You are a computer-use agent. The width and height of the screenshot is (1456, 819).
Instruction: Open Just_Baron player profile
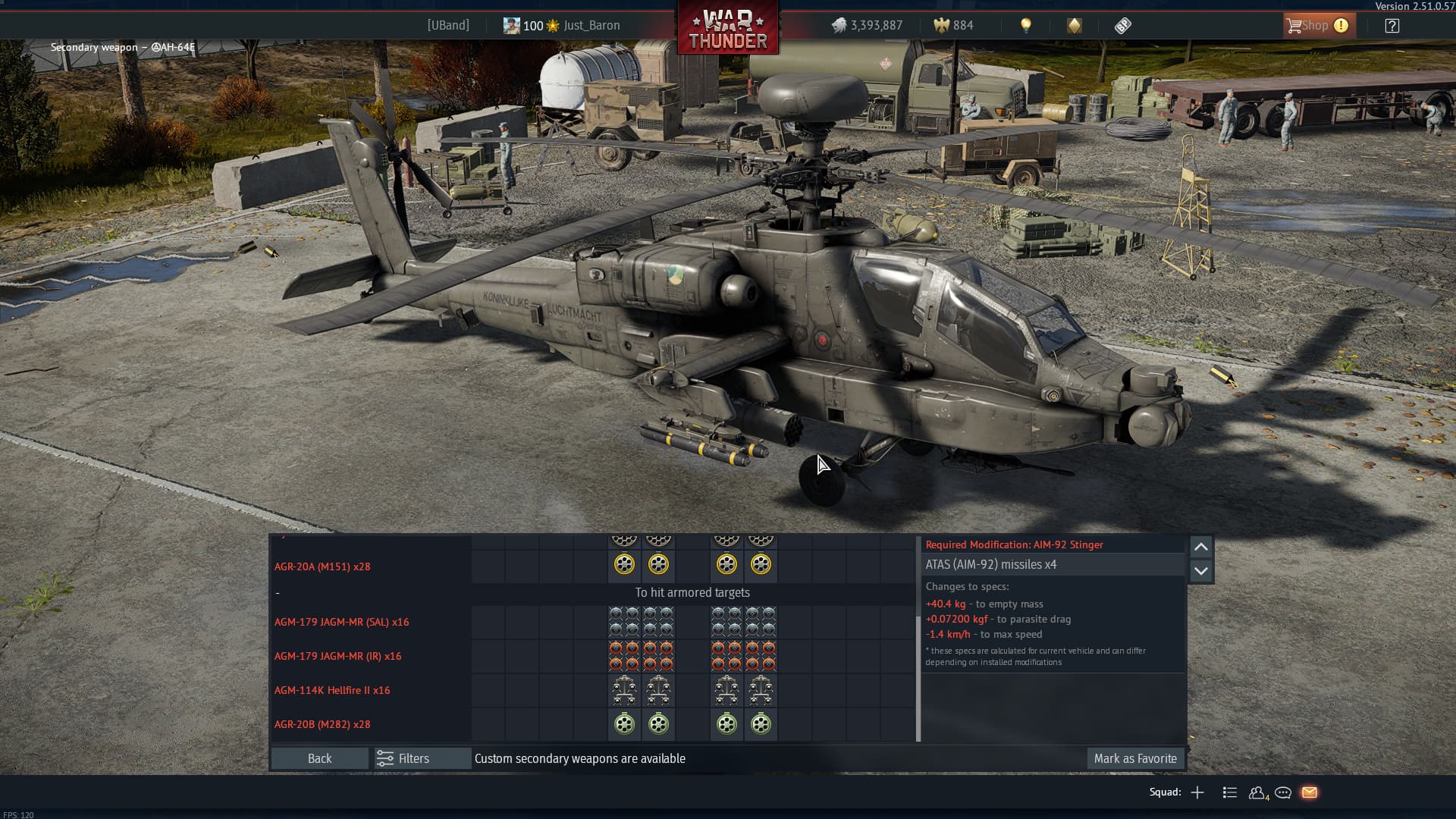click(x=591, y=26)
